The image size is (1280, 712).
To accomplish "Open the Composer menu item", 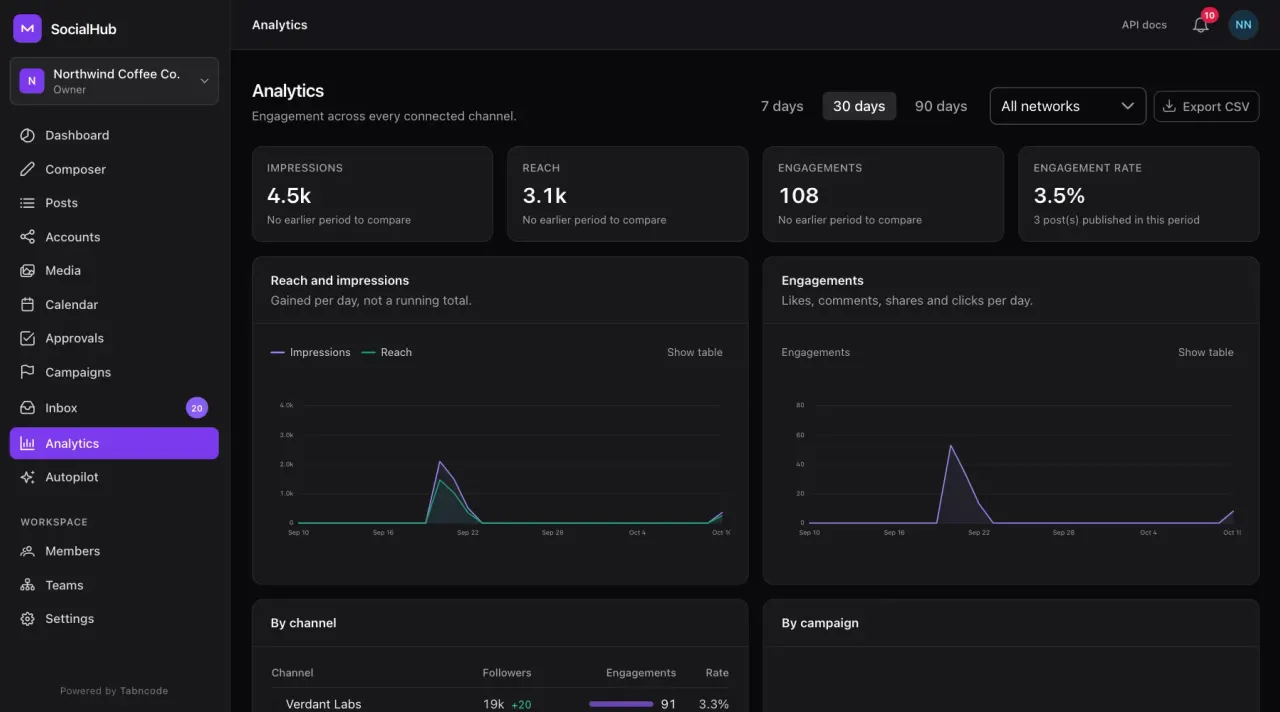I will (x=114, y=169).
